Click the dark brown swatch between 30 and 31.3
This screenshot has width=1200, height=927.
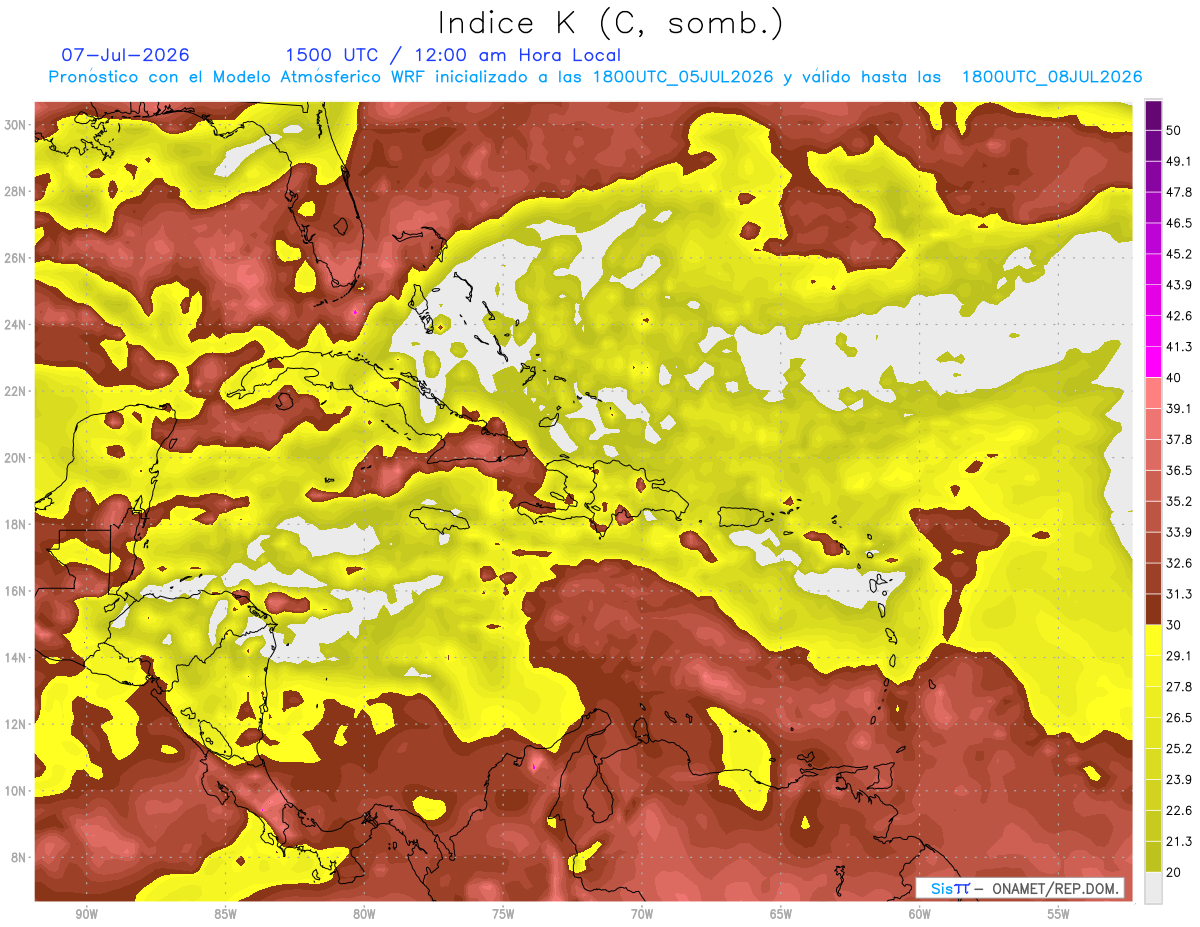[1153, 609]
